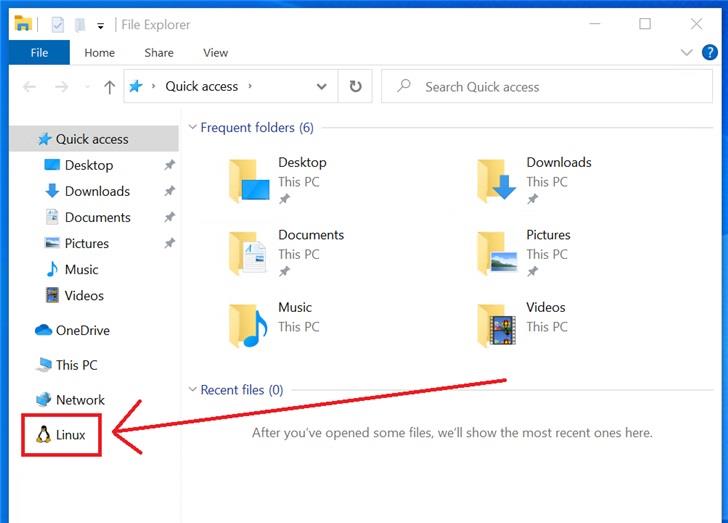The width and height of the screenshot is (728, 523).
Task: Click the pin icon beside sidebar Pictures
Action: tap(169, 243)
